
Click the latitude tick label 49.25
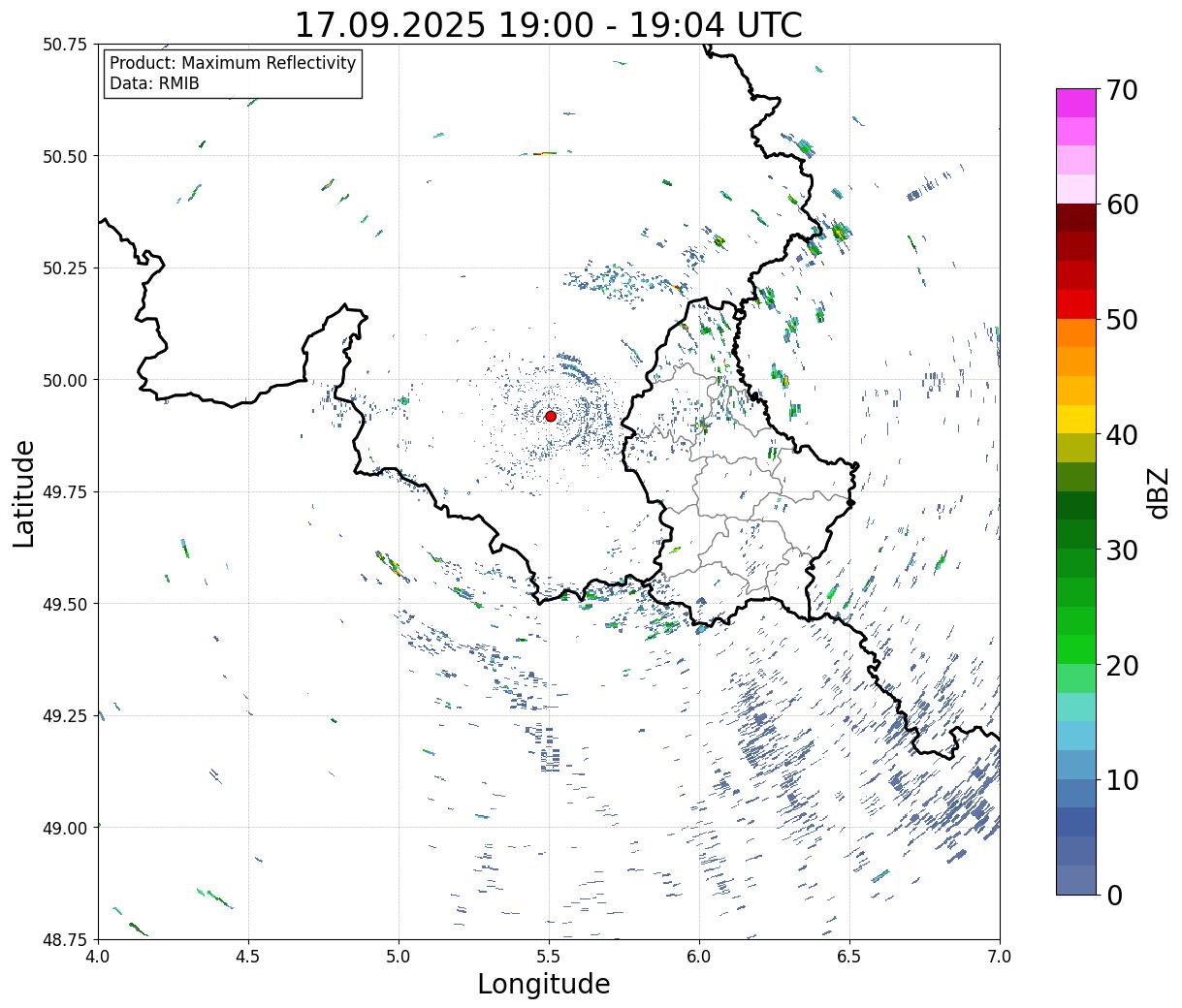64,716
